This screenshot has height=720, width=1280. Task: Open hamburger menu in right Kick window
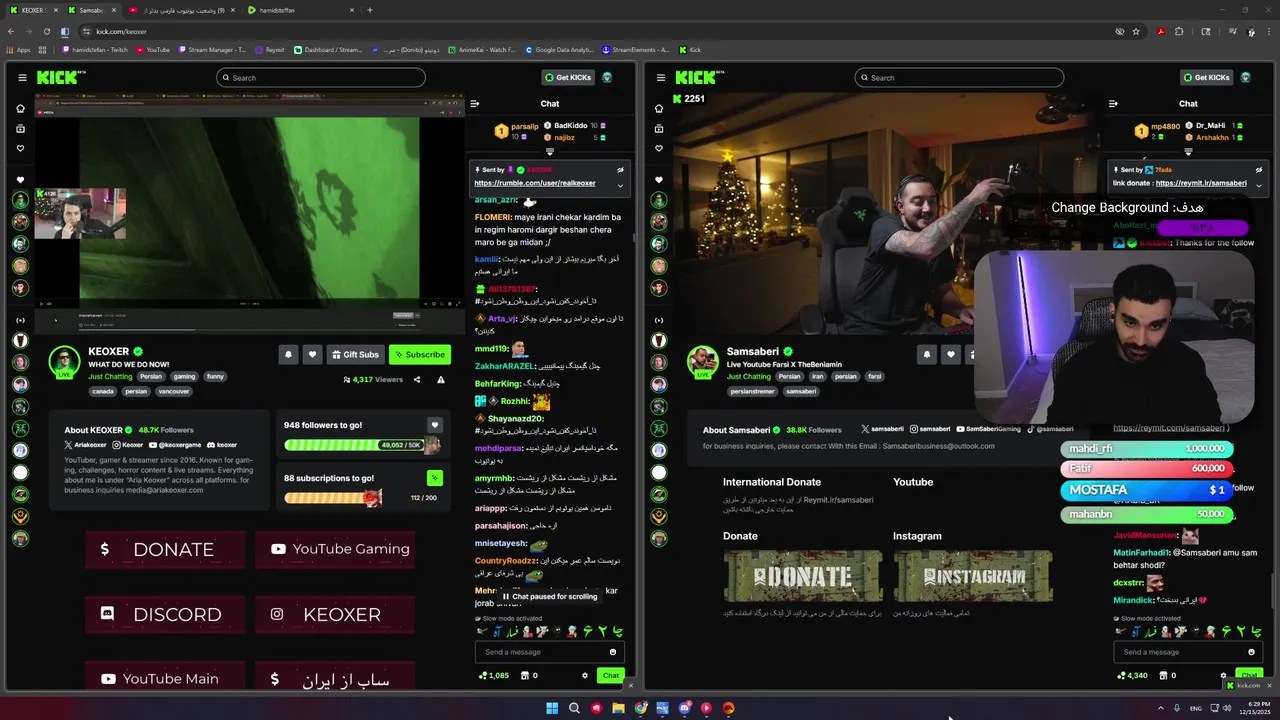point(660,77)
